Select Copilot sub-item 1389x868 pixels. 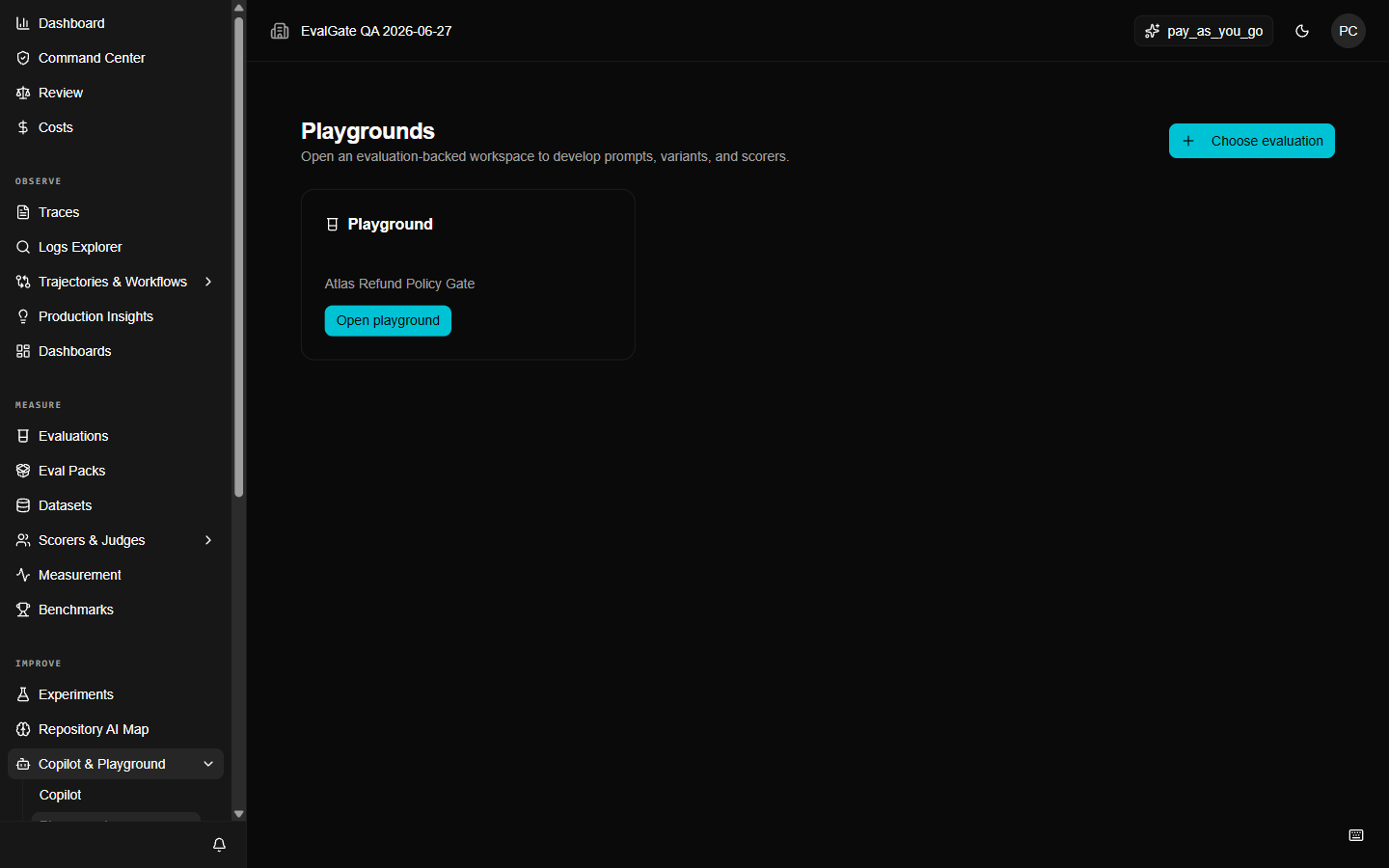coord(116,795)
